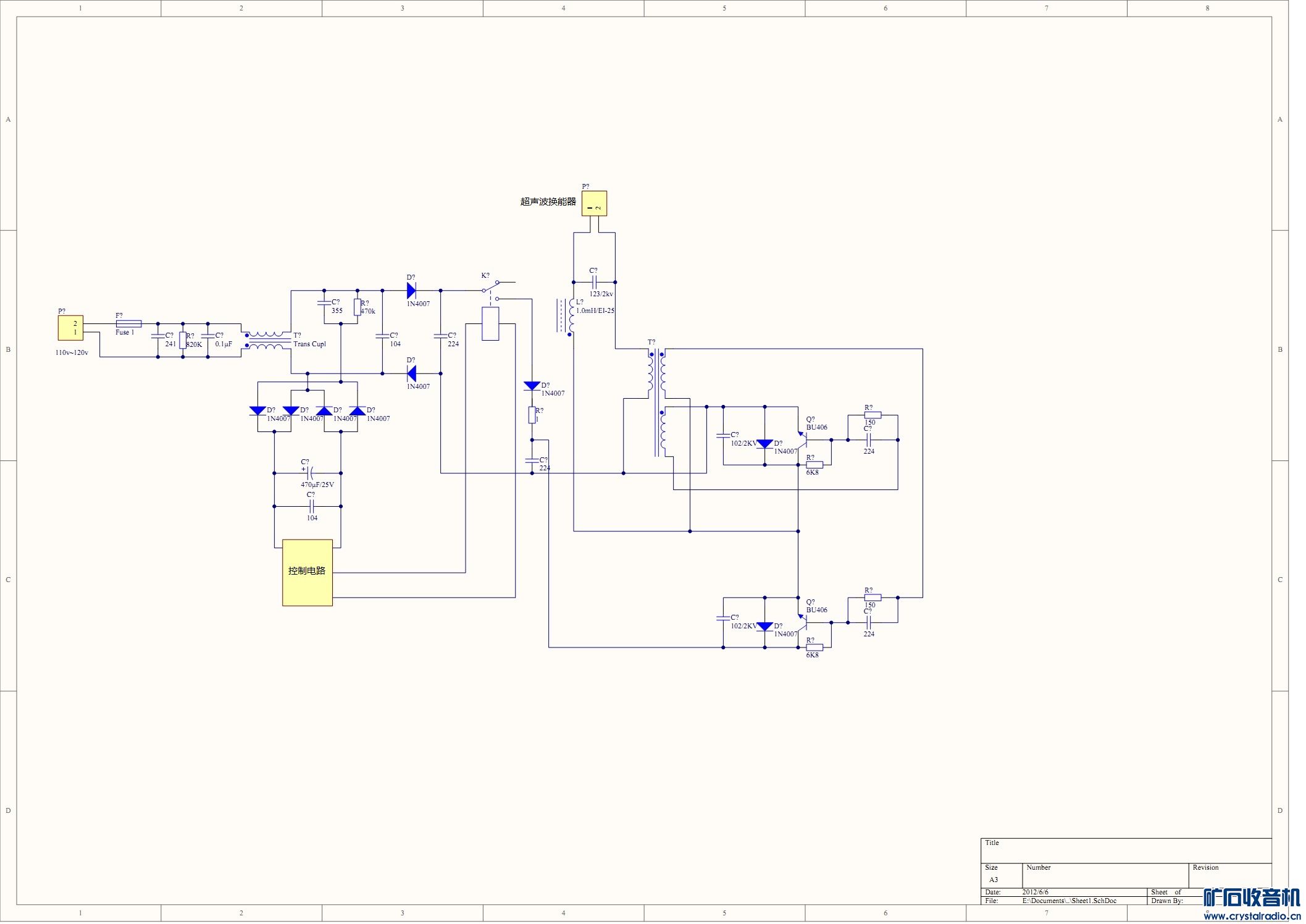This screenshot has height=924, width=1306.
Task: Click the 1.0mH/EI-25 inductor coil
Action: pyautogui.click(x=571, y=317)
